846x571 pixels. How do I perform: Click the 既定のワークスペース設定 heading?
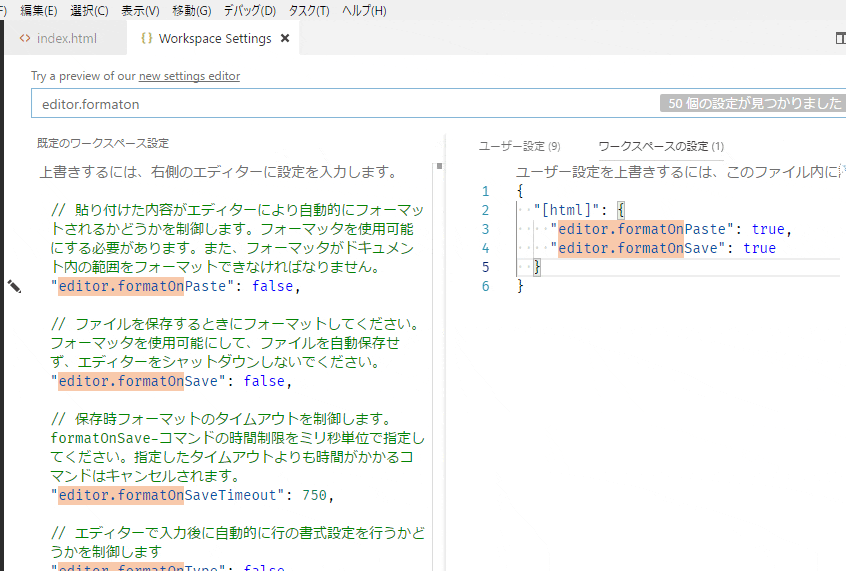tap(103, 143)
